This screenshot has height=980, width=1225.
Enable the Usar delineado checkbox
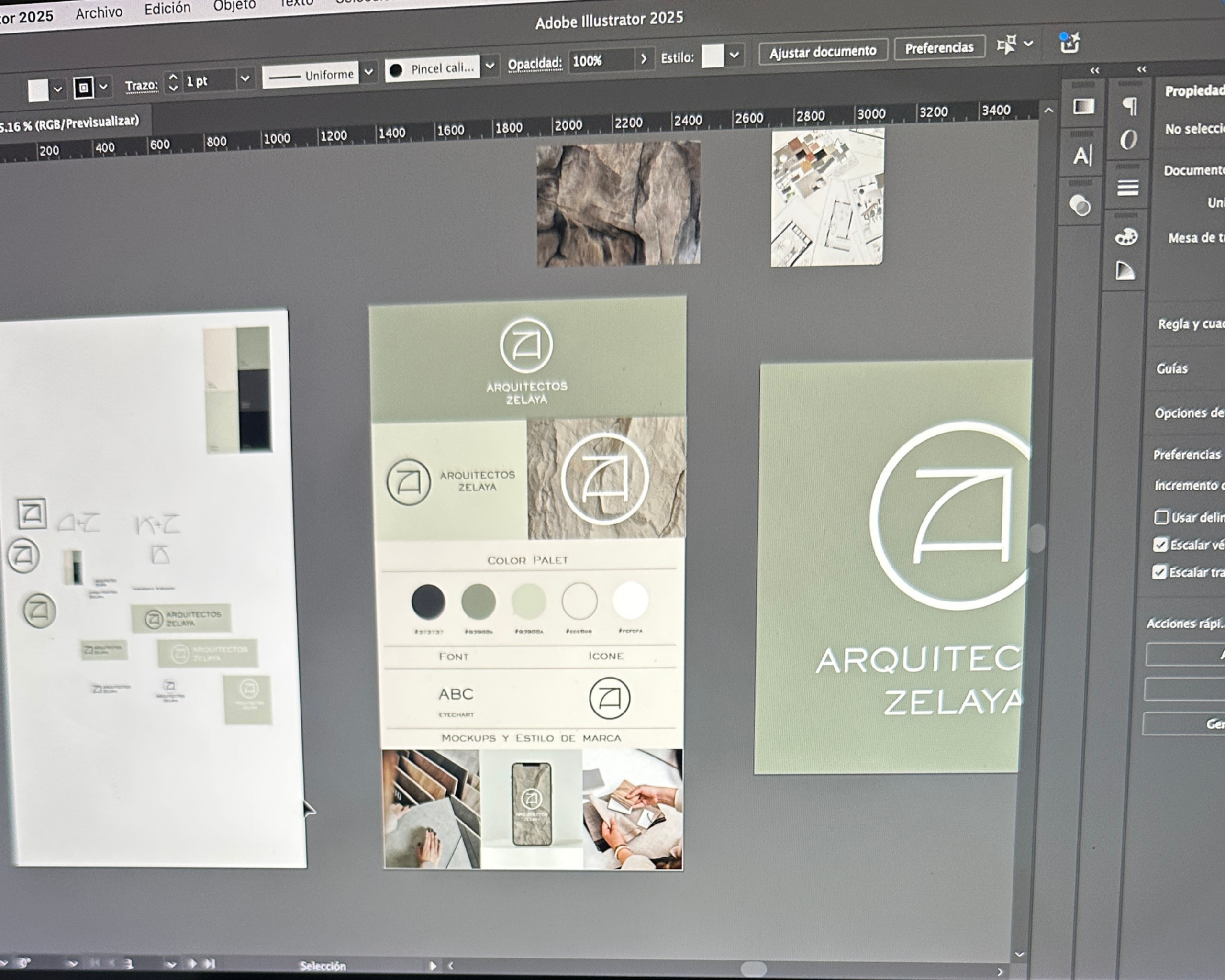pyautogui.click(x=1161, y=517)
